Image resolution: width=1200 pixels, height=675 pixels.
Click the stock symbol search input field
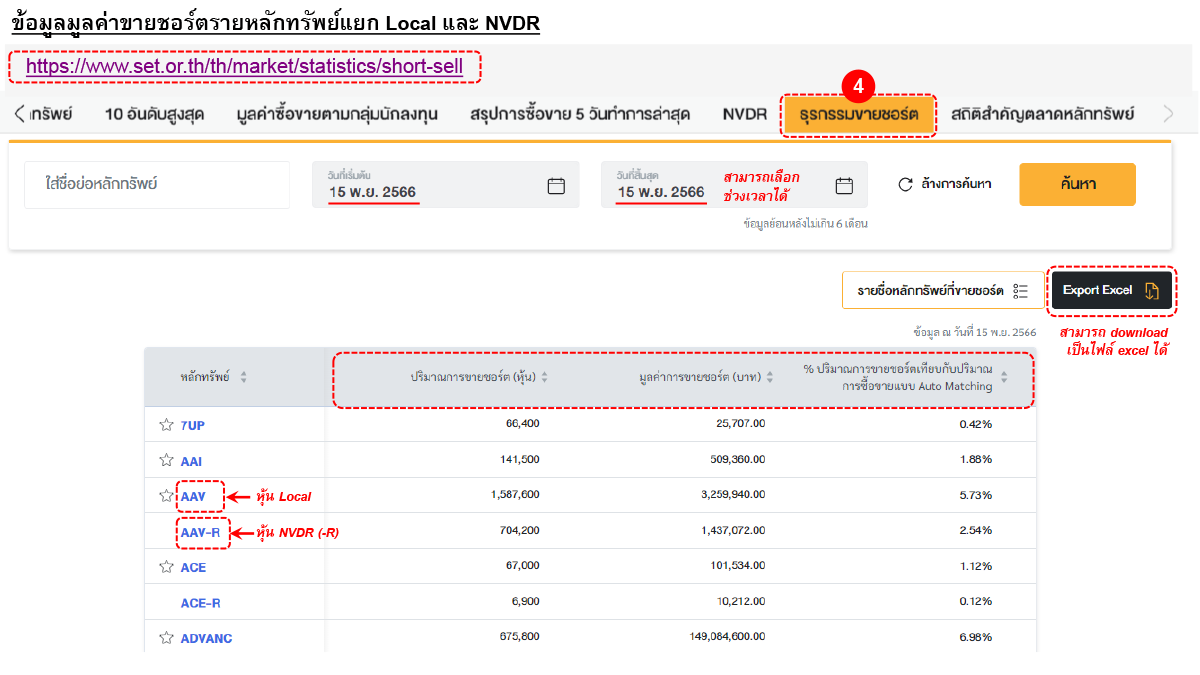click(157, 185)
